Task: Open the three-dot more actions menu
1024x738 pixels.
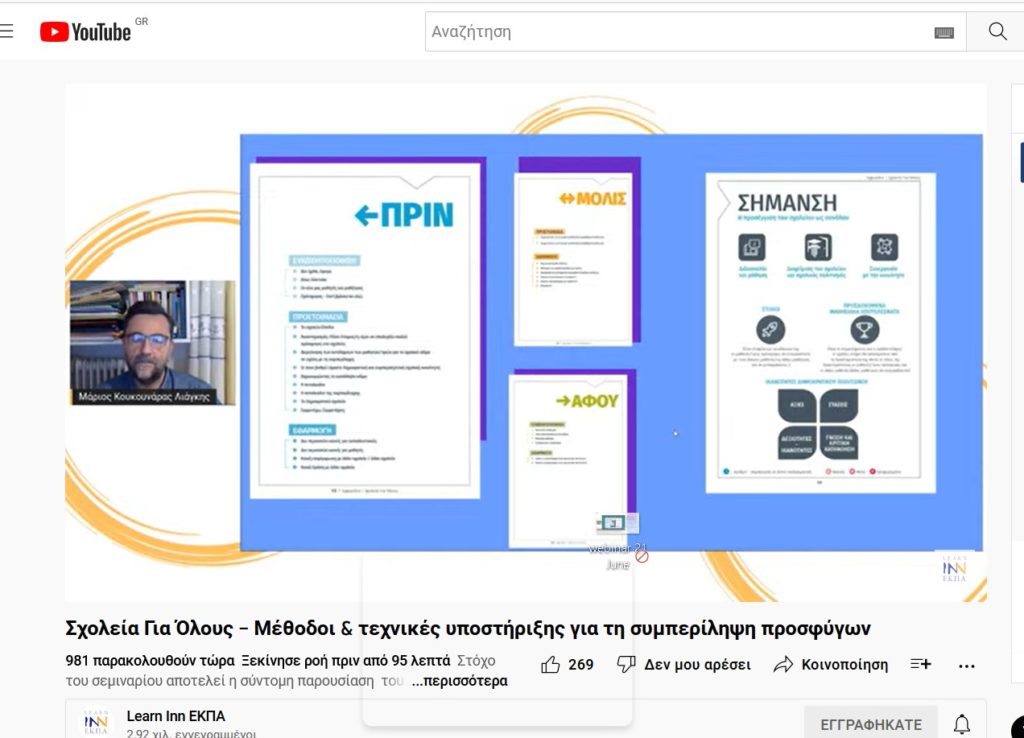Action: pos(967,666)
